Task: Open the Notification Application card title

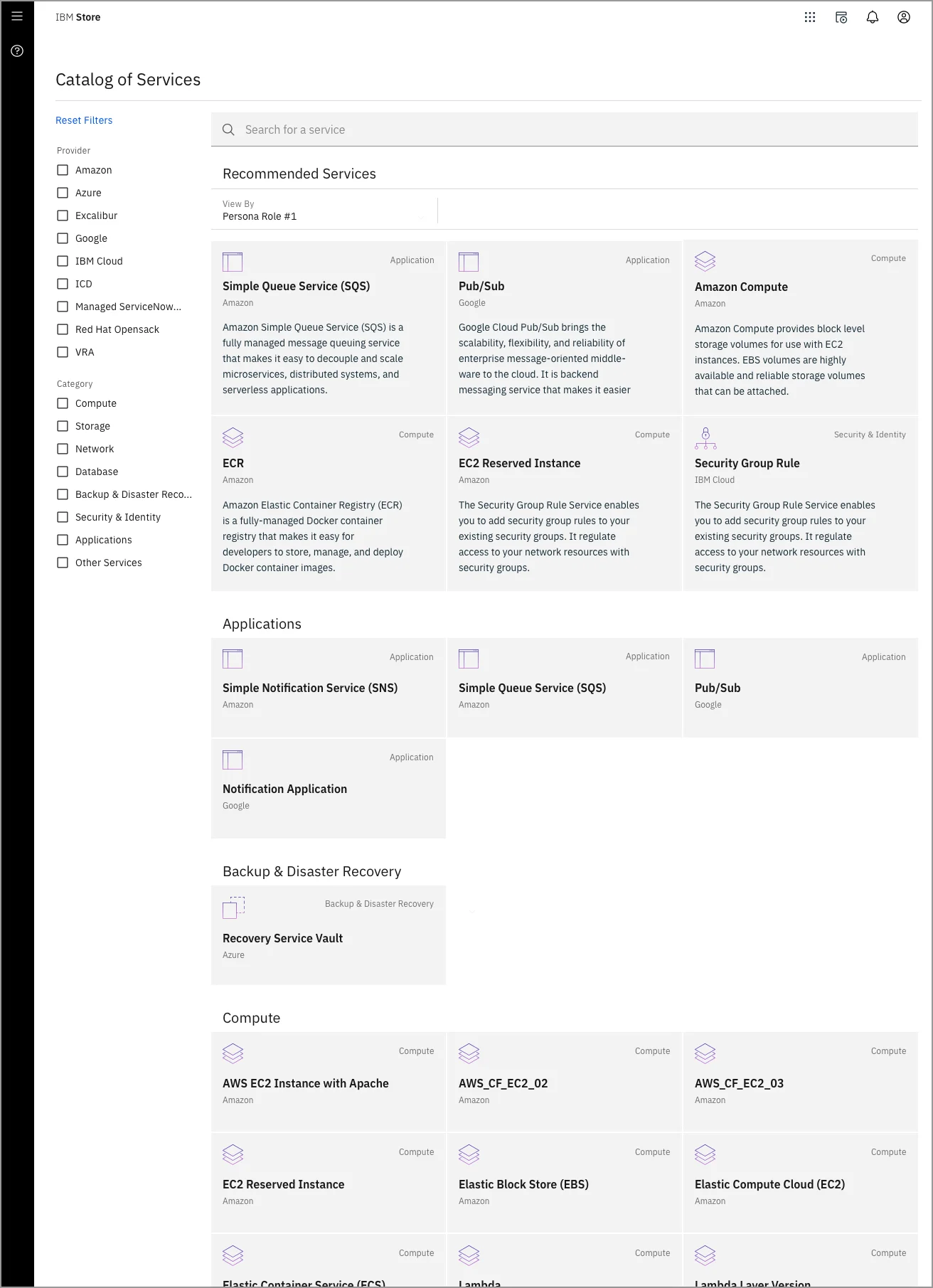Action: pos(284,789)
